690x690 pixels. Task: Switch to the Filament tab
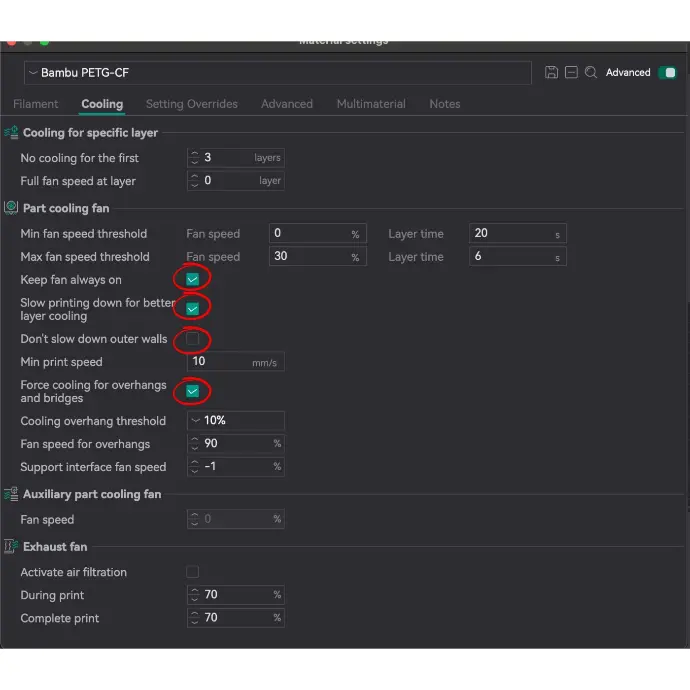(x=36, y=104)
